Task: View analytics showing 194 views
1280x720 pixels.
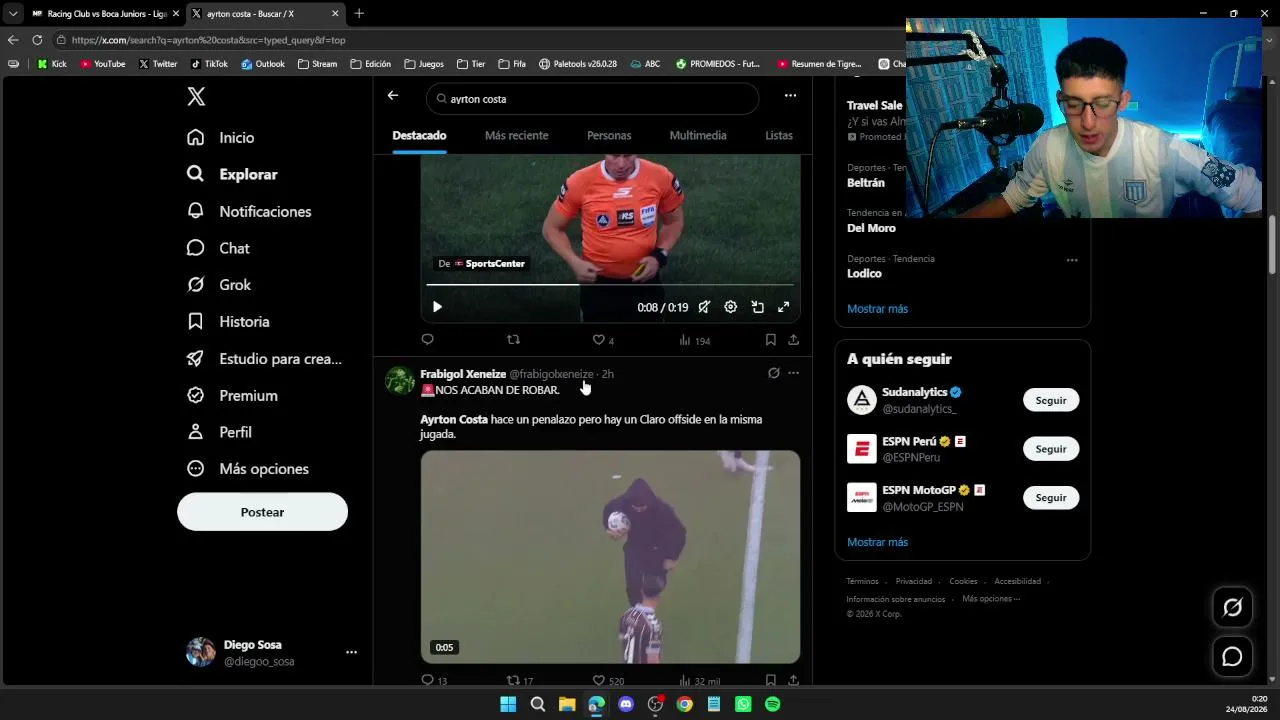Action: coord(694,340)
